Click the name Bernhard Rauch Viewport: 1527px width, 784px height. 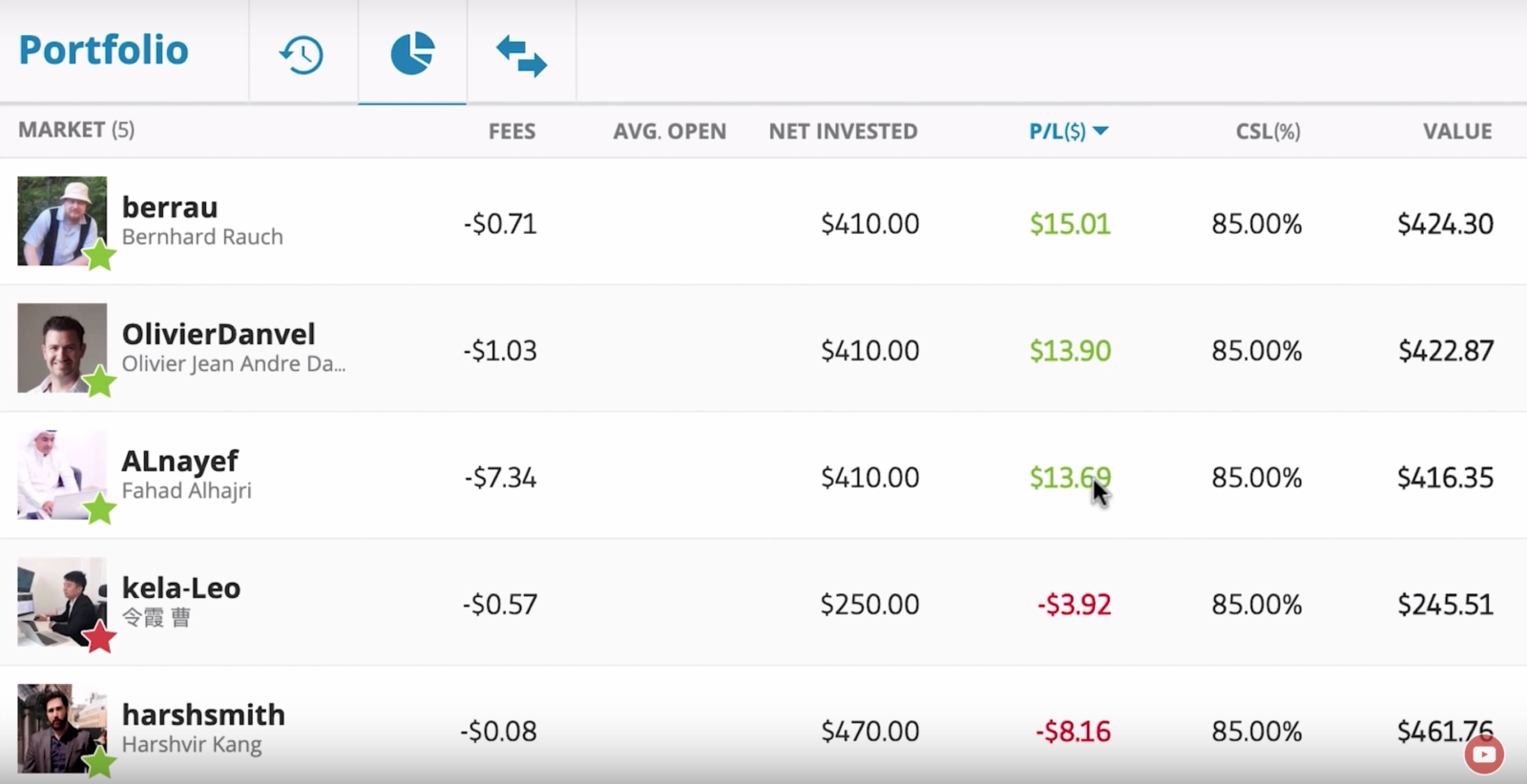[202, 237]
